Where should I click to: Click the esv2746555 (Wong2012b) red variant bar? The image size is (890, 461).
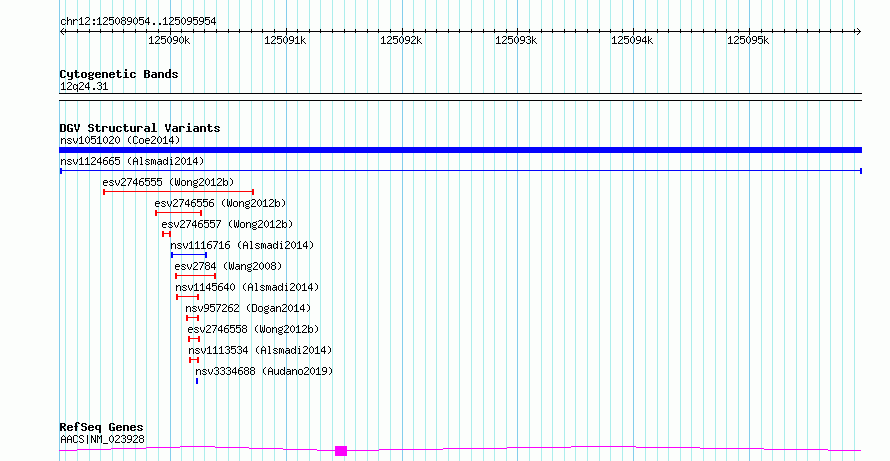point(178,192)
